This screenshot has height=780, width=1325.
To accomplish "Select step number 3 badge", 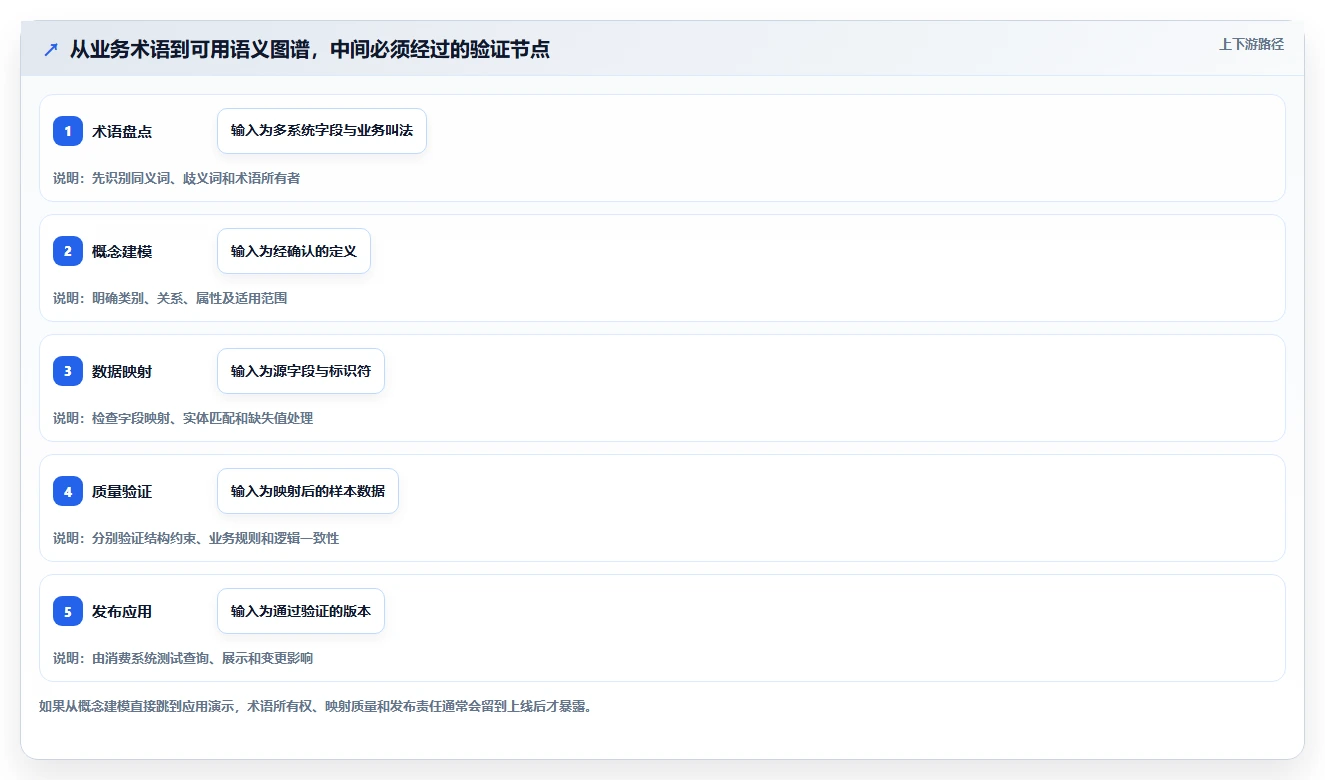I will [x=68, y=371].
